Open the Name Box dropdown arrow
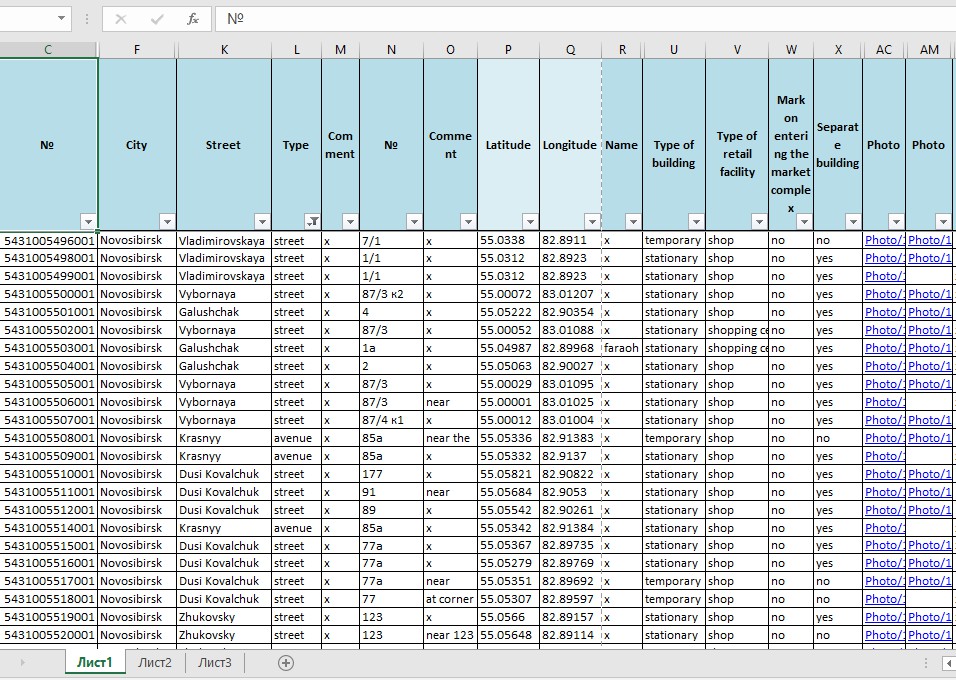This screenshot has width=956, height=680. click(x=61, y=18)
